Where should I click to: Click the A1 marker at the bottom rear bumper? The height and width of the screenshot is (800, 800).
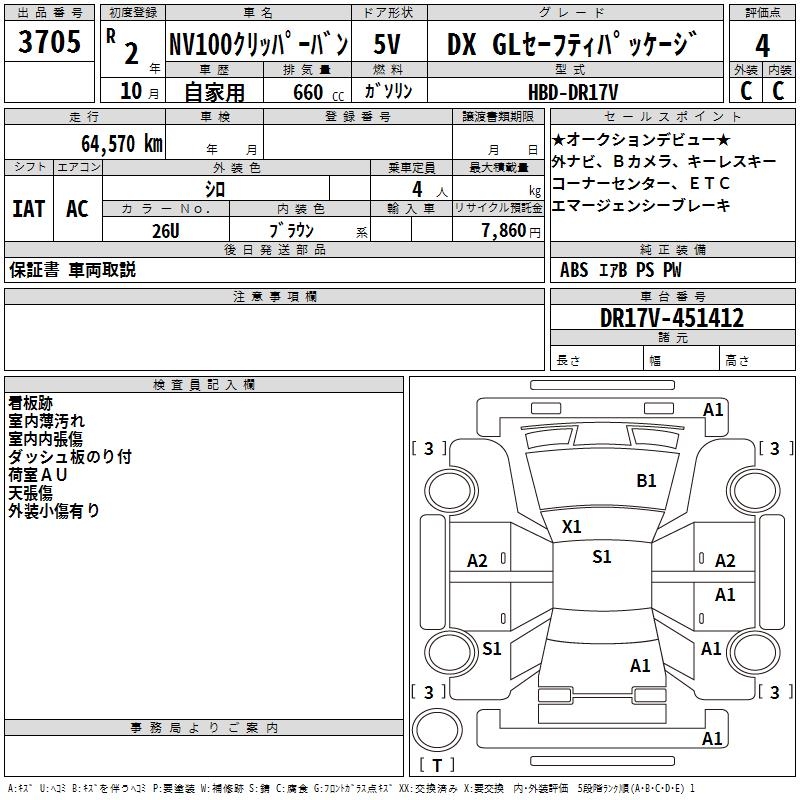713,739
